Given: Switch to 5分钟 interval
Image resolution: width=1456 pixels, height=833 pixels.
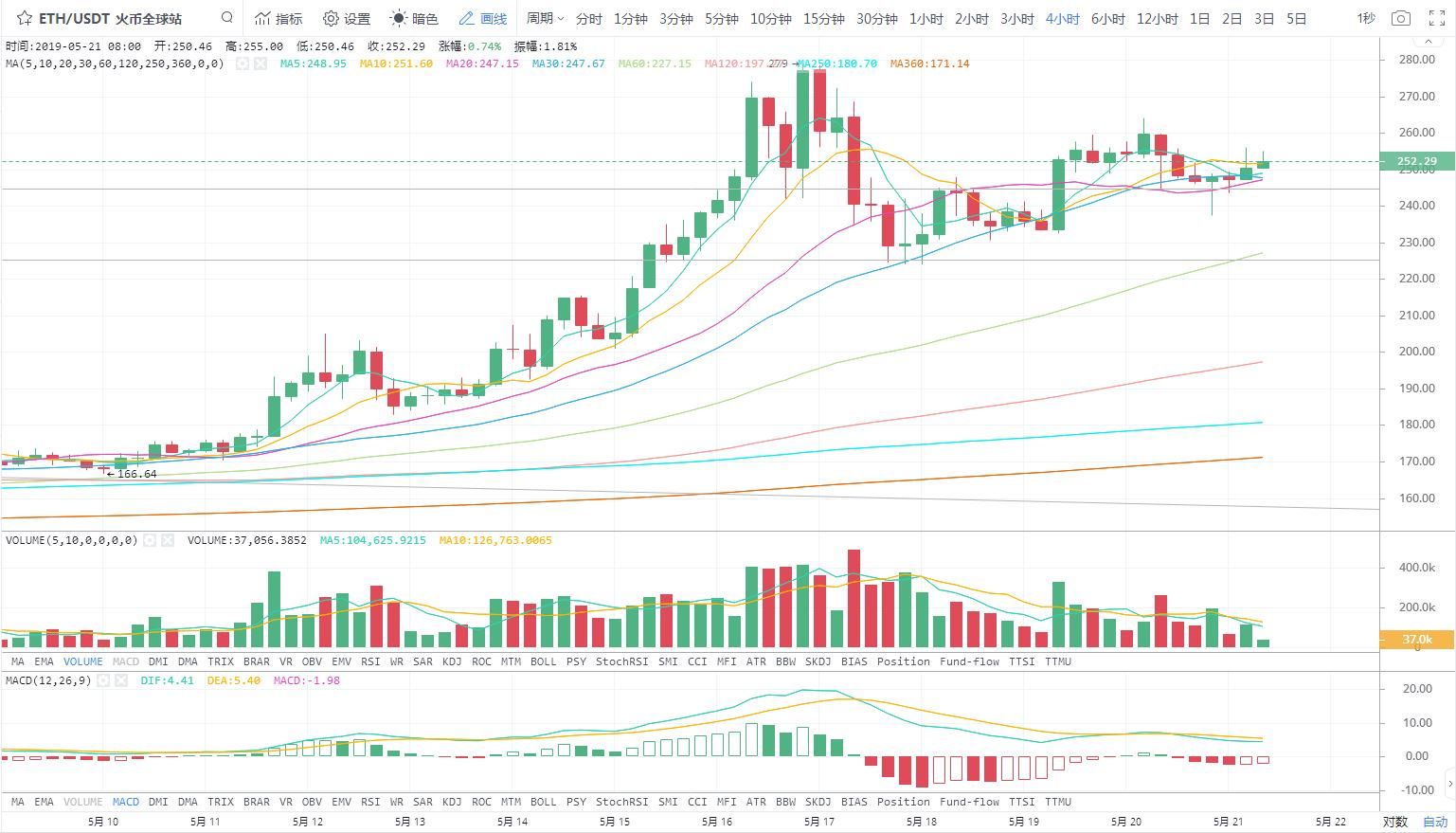Looking at the screenshot, I should point(721,18).
